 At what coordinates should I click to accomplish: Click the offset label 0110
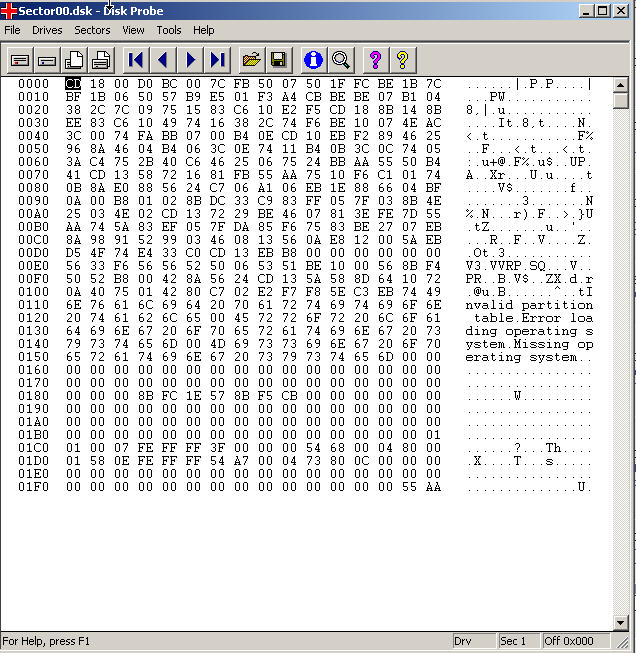click(x=33, y=305)
